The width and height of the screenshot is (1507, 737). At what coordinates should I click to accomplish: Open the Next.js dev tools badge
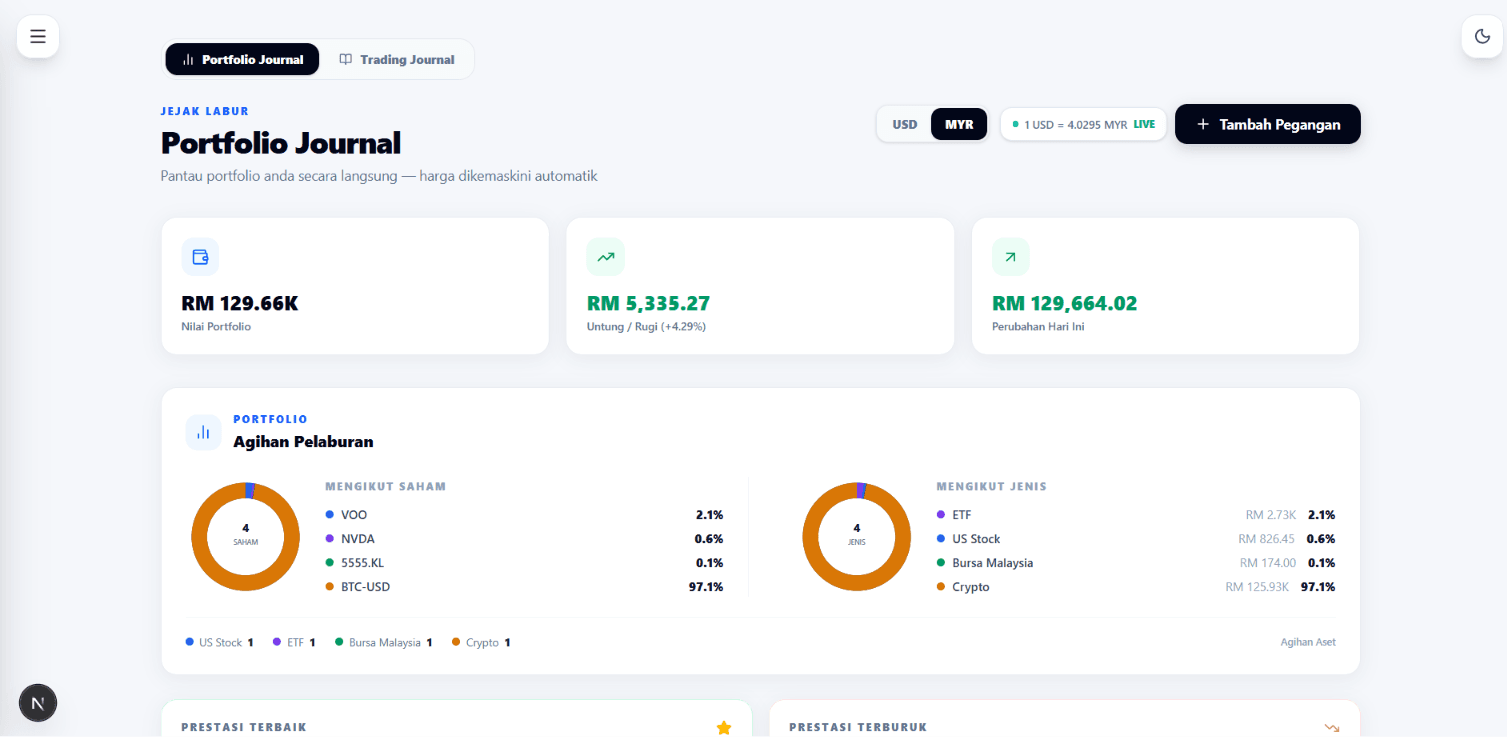[38, 703]
